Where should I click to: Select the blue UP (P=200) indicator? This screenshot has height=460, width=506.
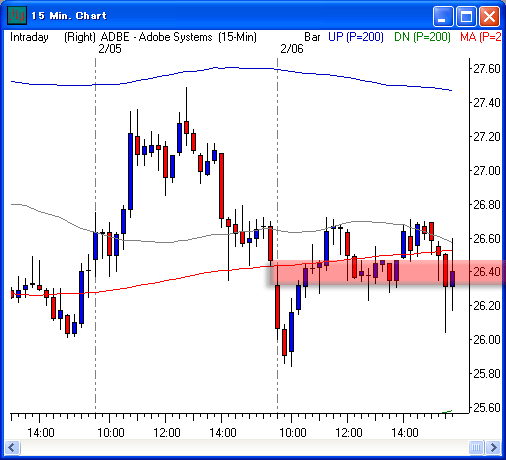356,37
